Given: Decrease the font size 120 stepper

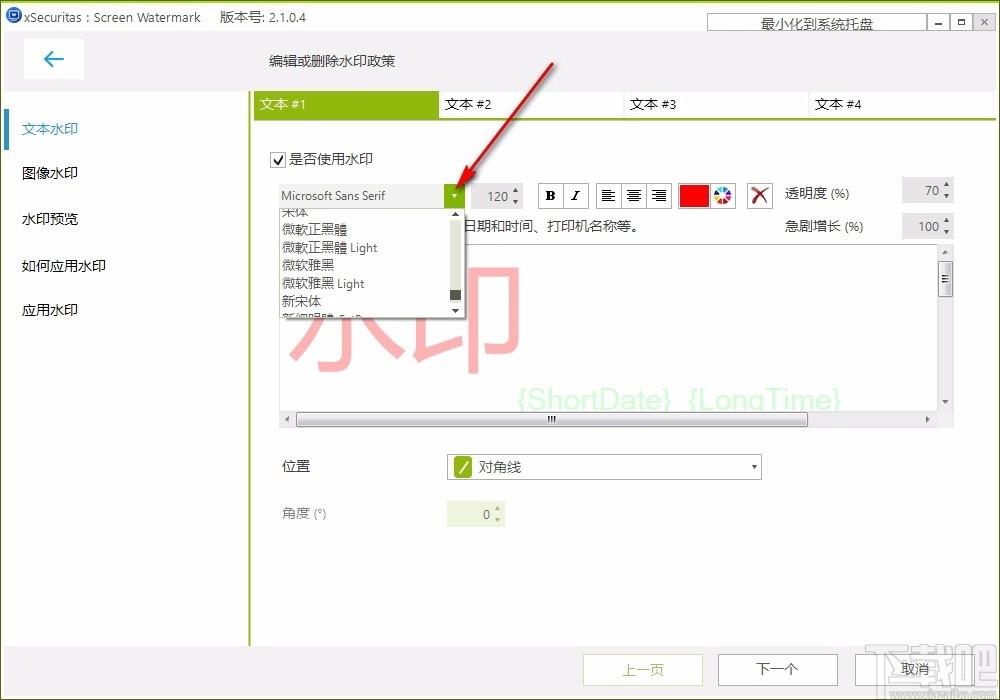Looking at the screenshot, I should (515, 201).
